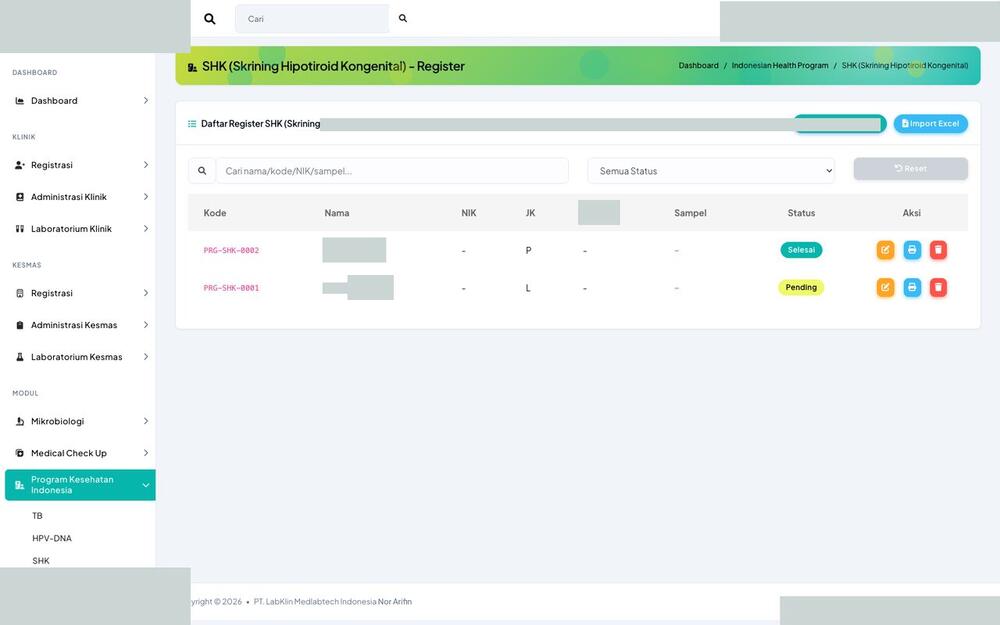
Task: Expand Mikrobiologi chevron
Action: (x=145, y=421)
